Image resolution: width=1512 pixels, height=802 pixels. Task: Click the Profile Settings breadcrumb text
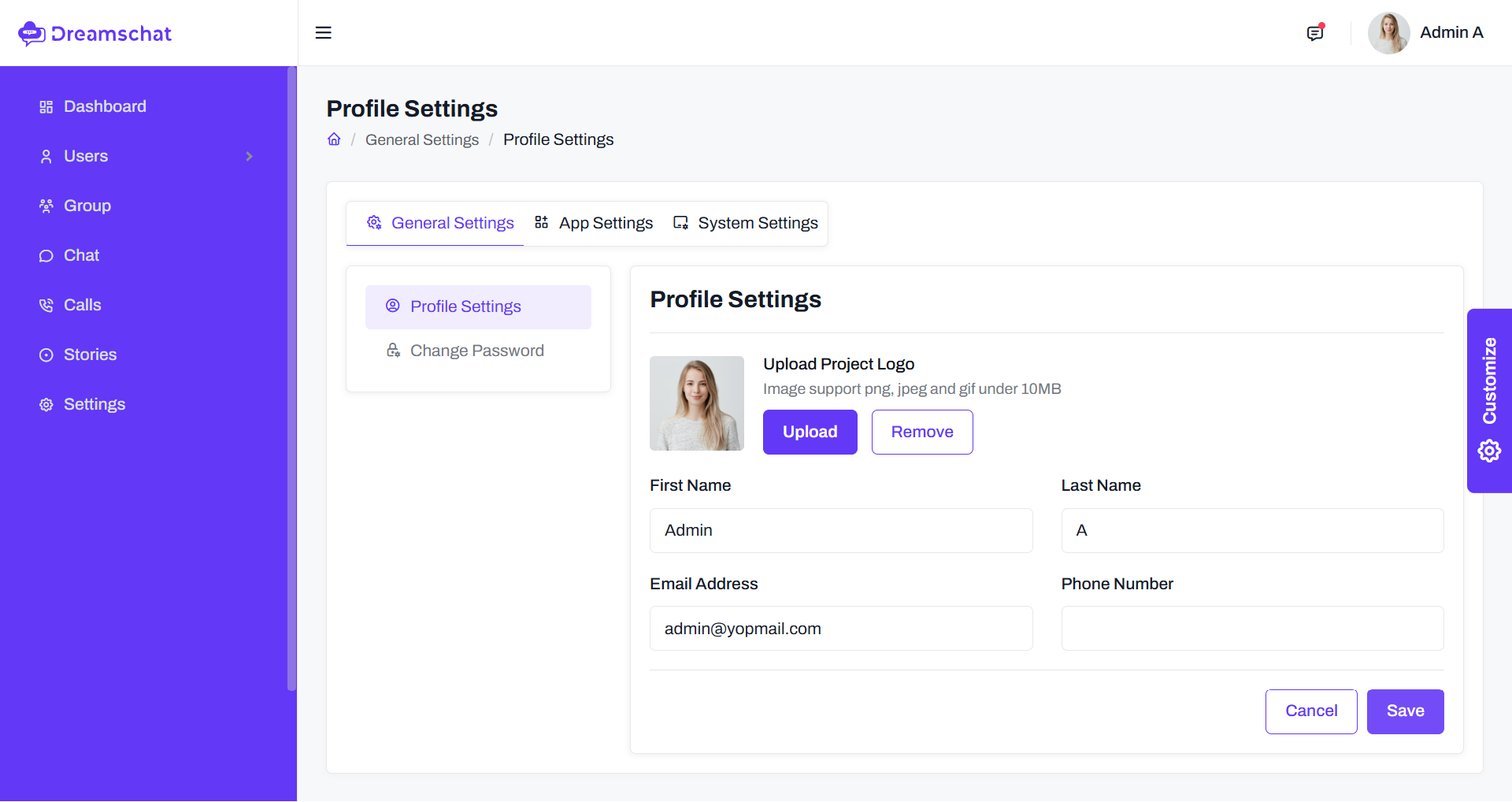point(558,139)
